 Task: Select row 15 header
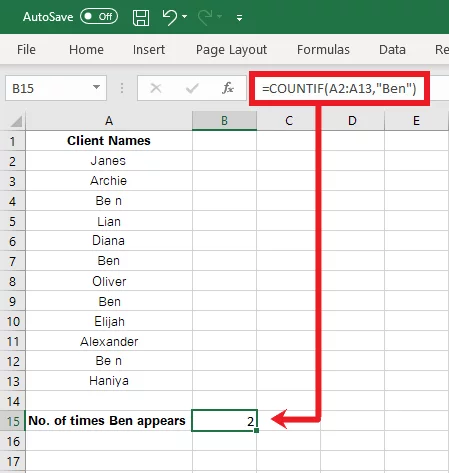(13, 421)
